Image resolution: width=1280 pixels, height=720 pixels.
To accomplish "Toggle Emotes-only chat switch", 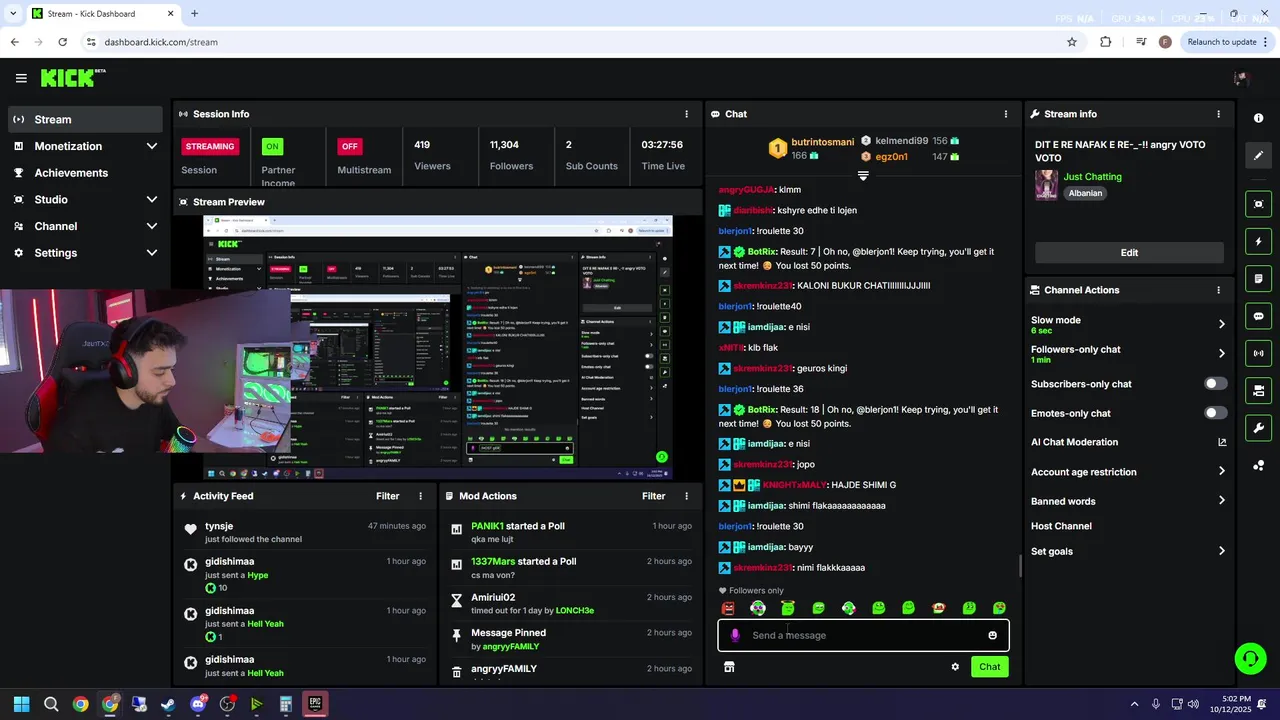I will (1215, 413).
